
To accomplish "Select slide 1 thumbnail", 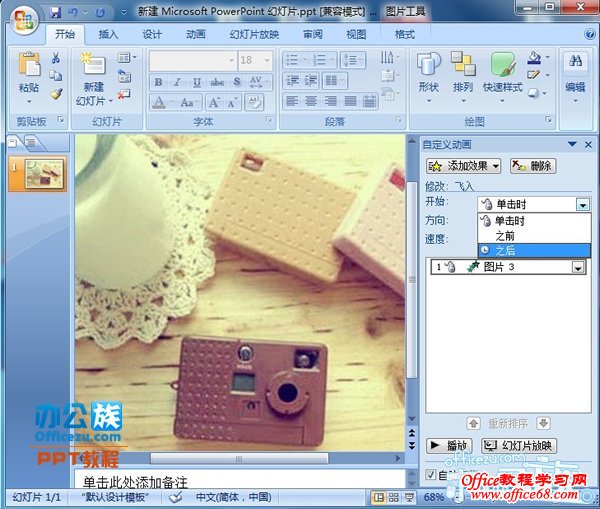I will tap(44, 174).
